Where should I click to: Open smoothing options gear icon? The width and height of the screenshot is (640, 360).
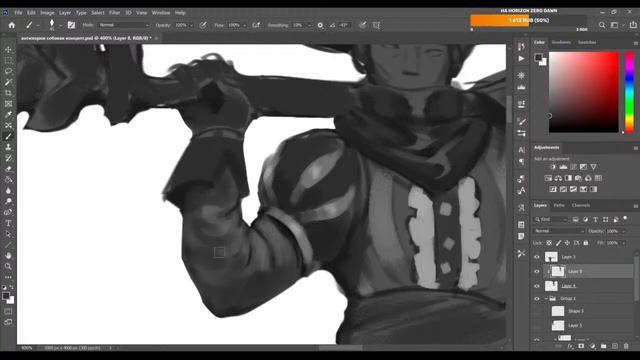(x=320, y=25)
